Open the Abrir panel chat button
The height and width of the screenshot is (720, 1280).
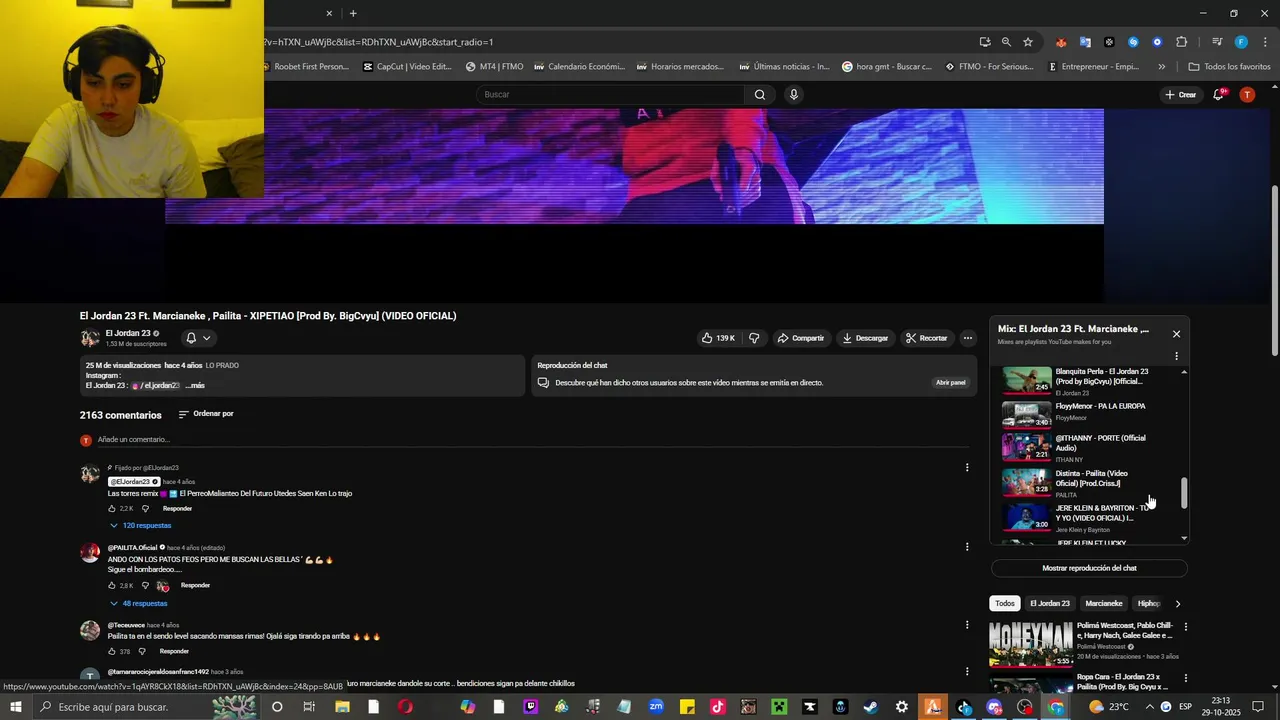point(951,383)
